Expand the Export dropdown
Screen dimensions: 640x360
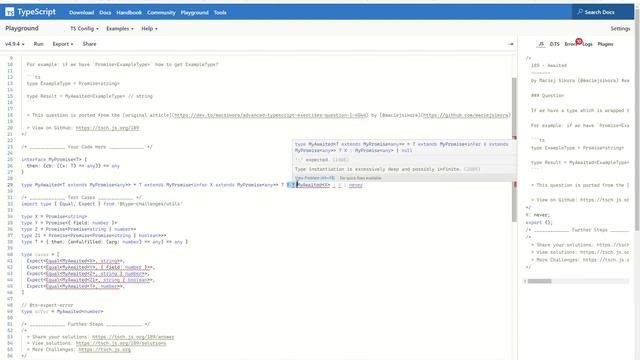[x=63, y=44]
